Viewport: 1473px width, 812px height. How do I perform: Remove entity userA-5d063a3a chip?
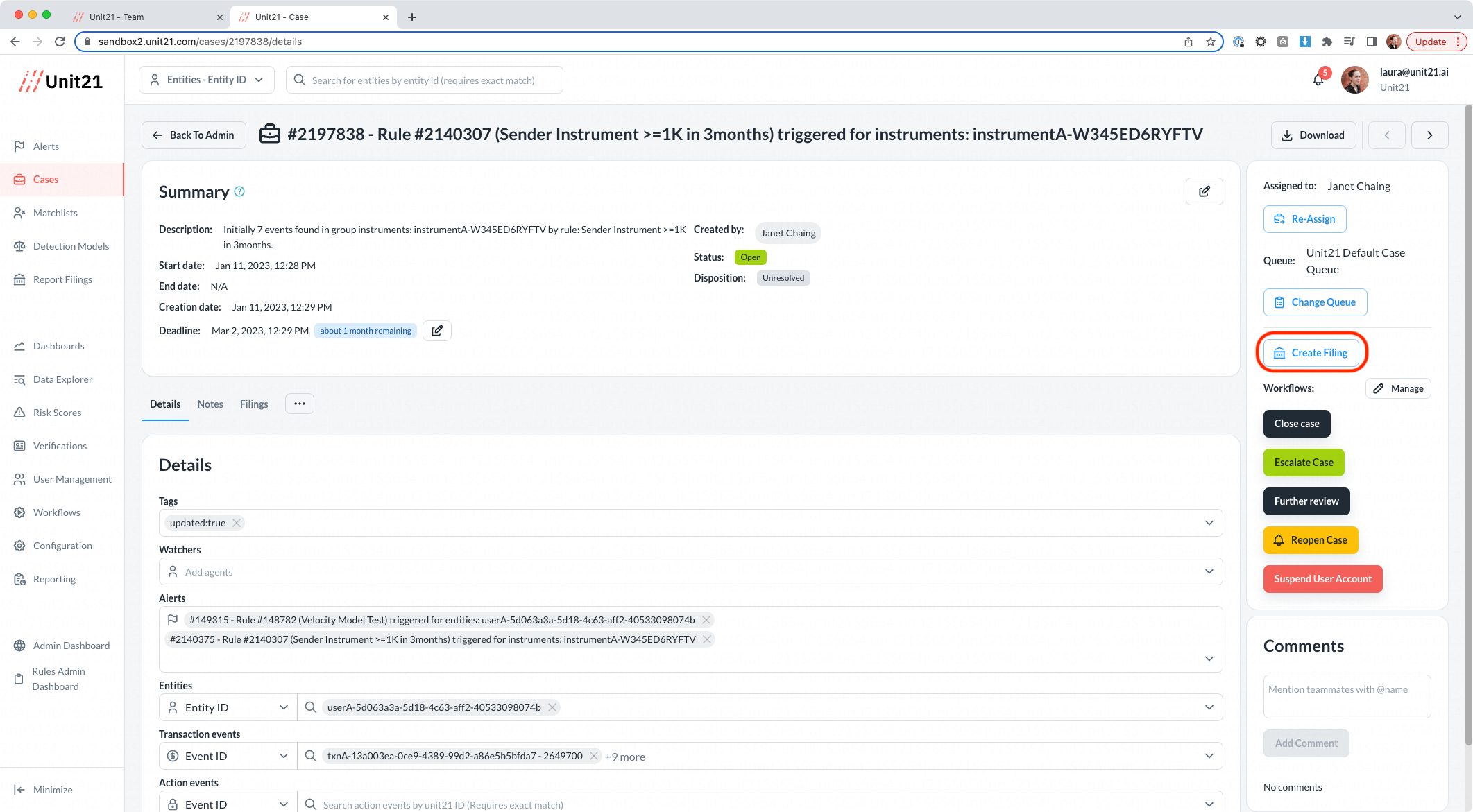[552, 707]
